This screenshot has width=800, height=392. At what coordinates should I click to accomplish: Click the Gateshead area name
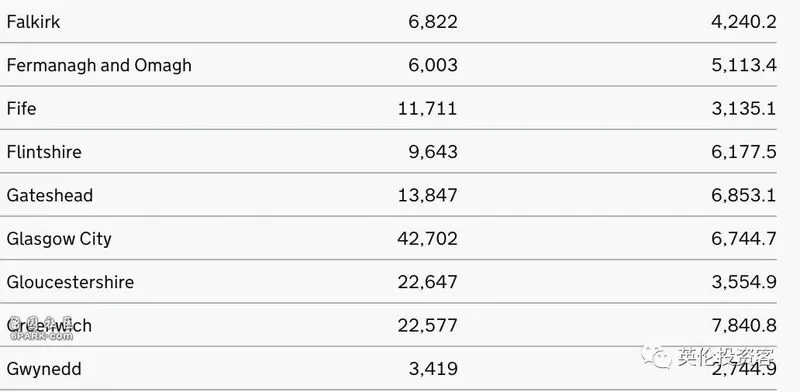pos(49,195)
